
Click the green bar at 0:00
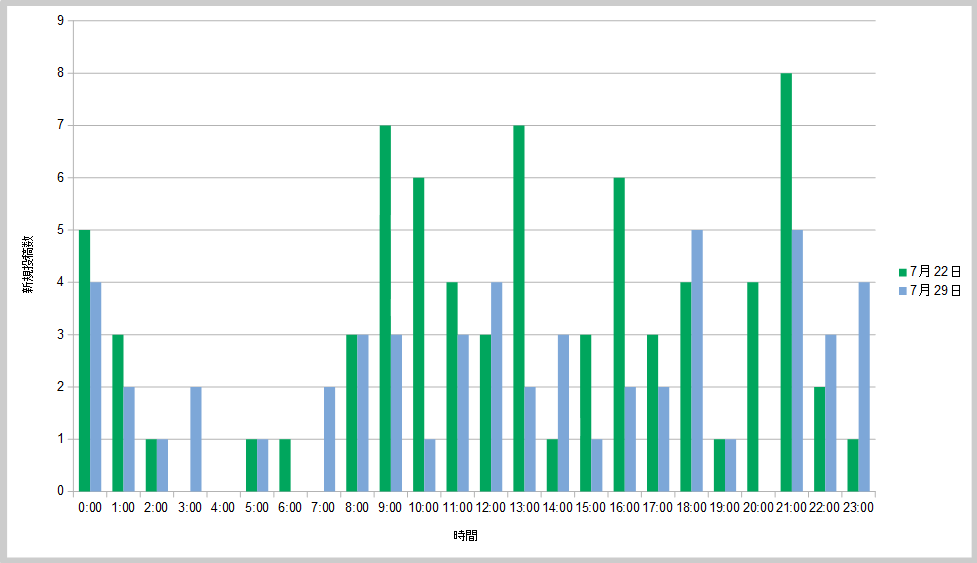click(84, 360)
